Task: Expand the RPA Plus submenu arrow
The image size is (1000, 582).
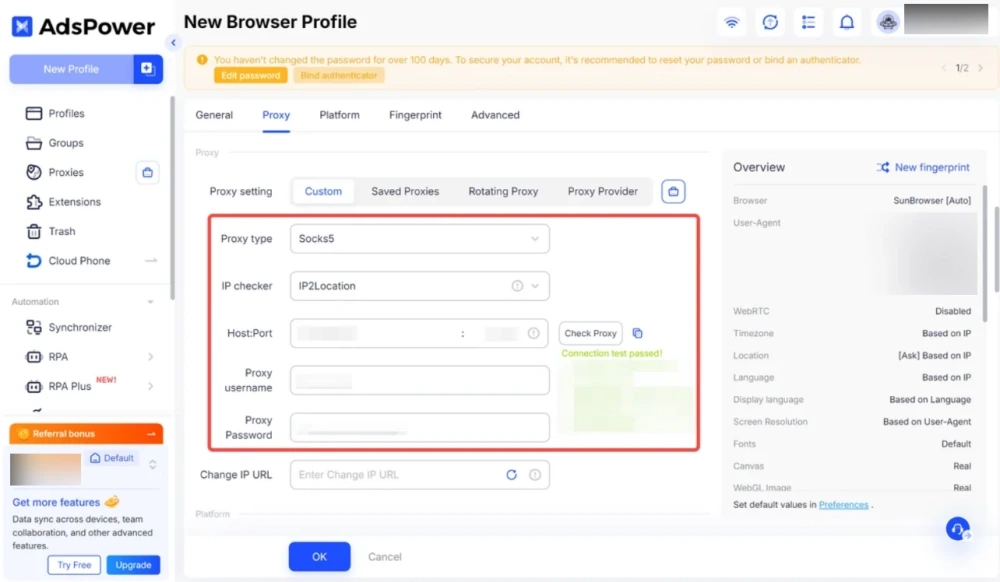Action: click(x=151, y=386)
